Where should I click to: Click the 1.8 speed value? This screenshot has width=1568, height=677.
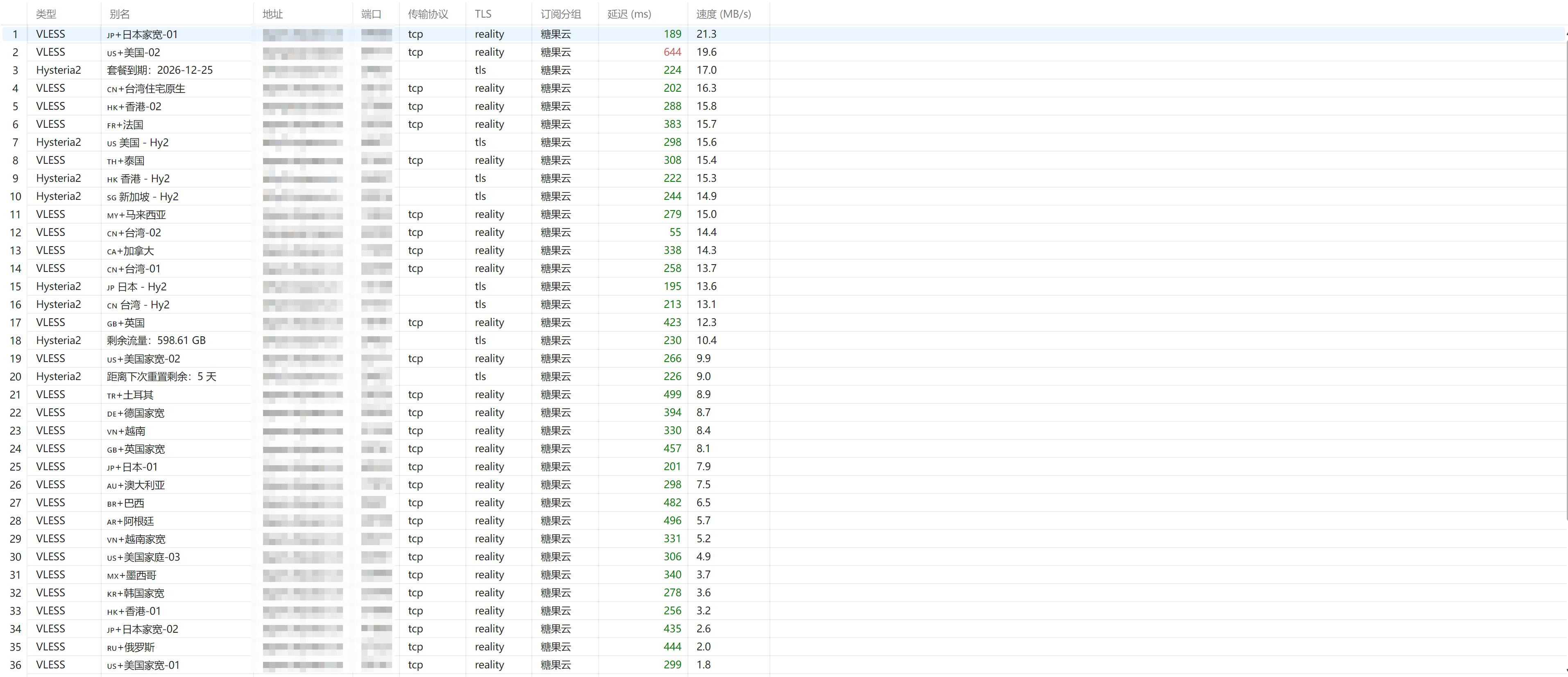(x=703, y=665)
